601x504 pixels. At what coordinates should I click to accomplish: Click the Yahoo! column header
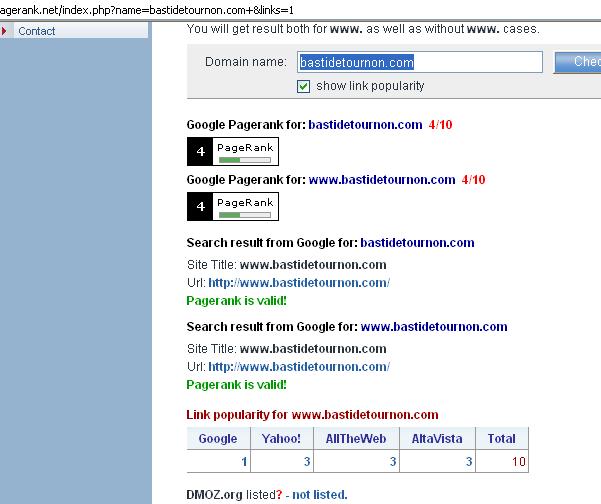click(281, 438)
